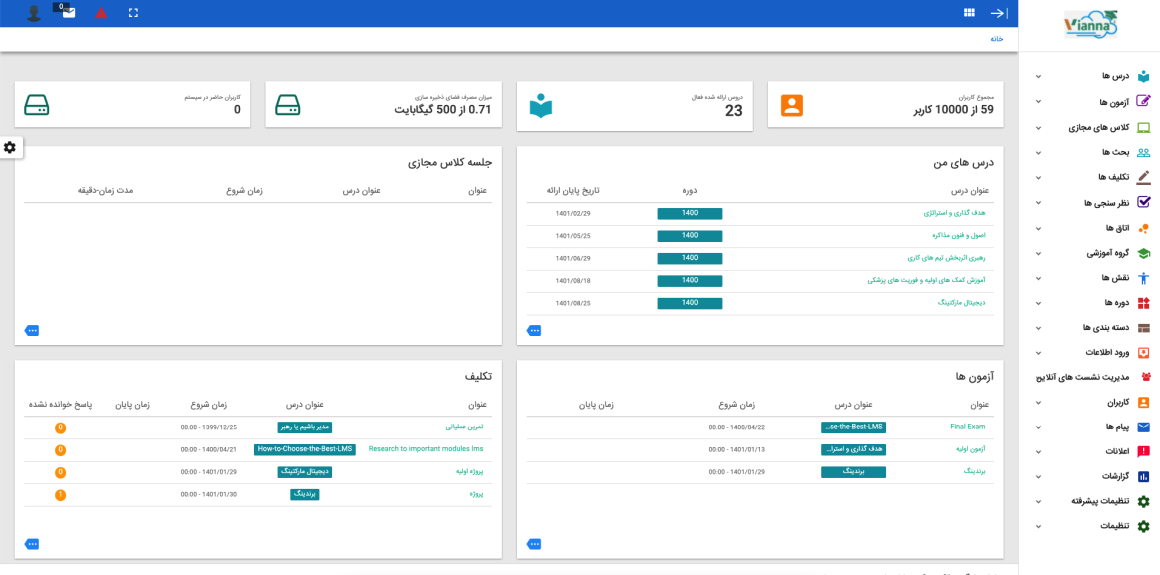Click the red warning triangle icon
The image size is (1160, 575).
101,13
